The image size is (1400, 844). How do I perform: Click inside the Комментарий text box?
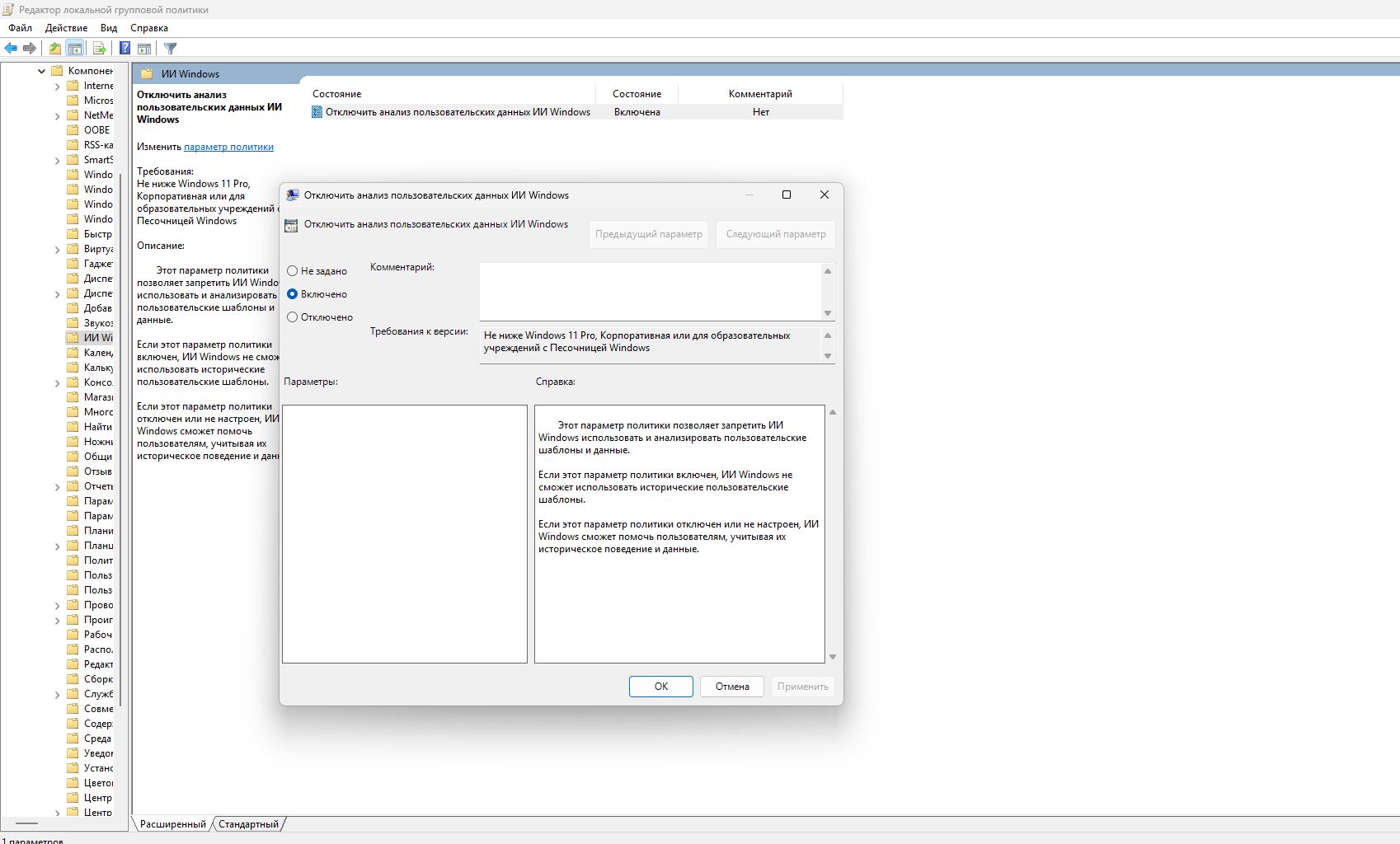(651, 292)
